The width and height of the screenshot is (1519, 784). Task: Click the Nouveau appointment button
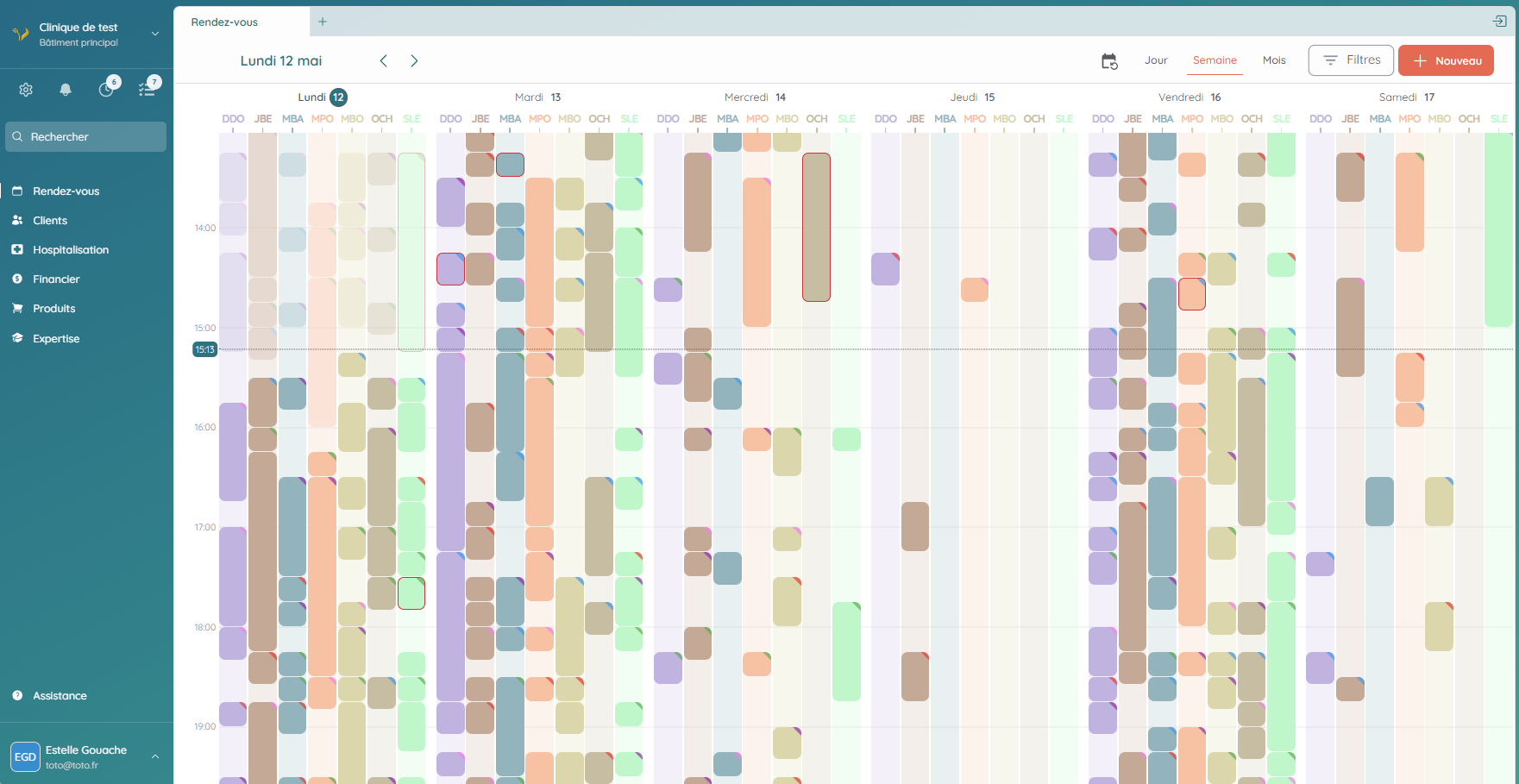point(1446,60)
